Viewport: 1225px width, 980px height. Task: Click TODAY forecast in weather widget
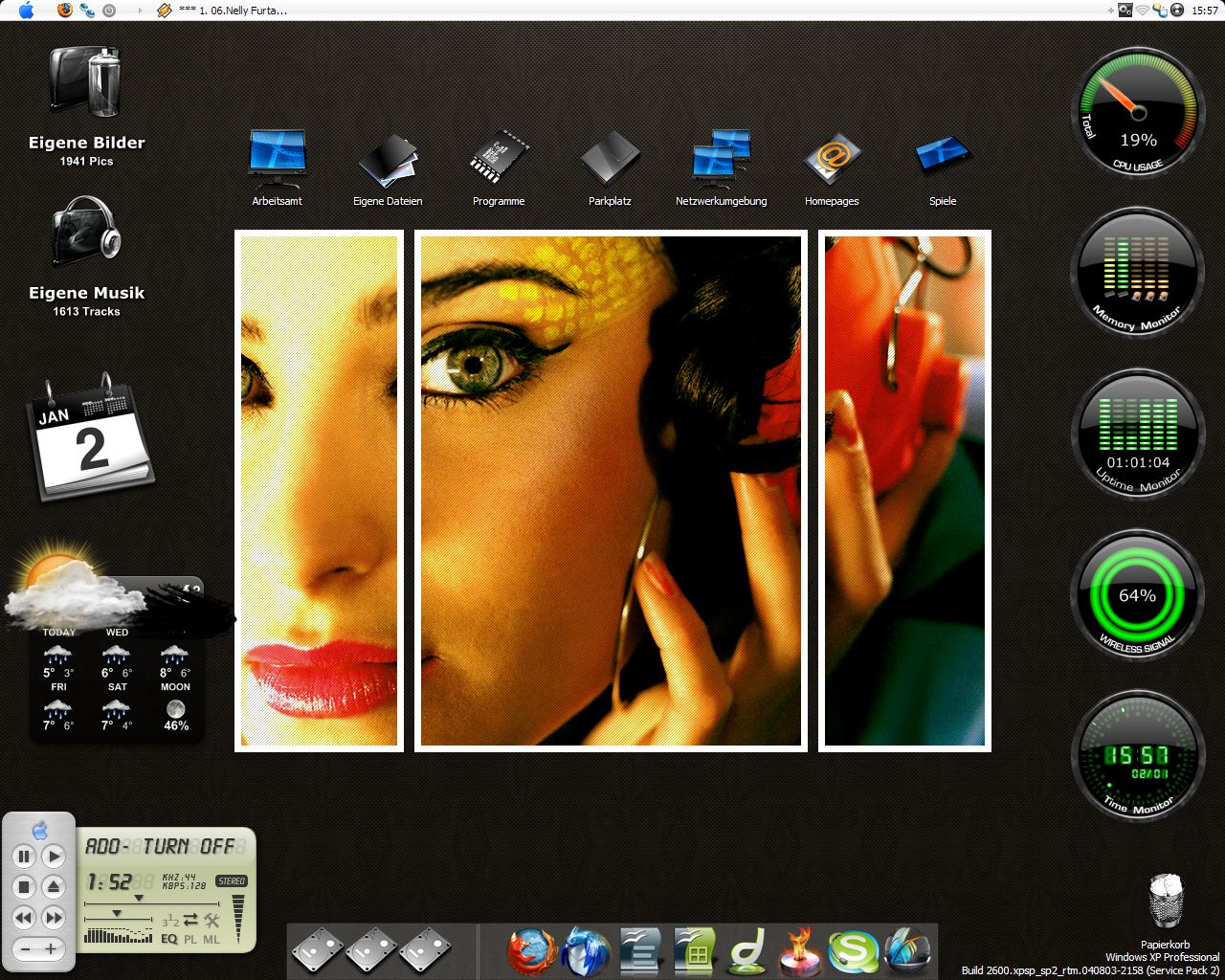[x=58, y=653]
